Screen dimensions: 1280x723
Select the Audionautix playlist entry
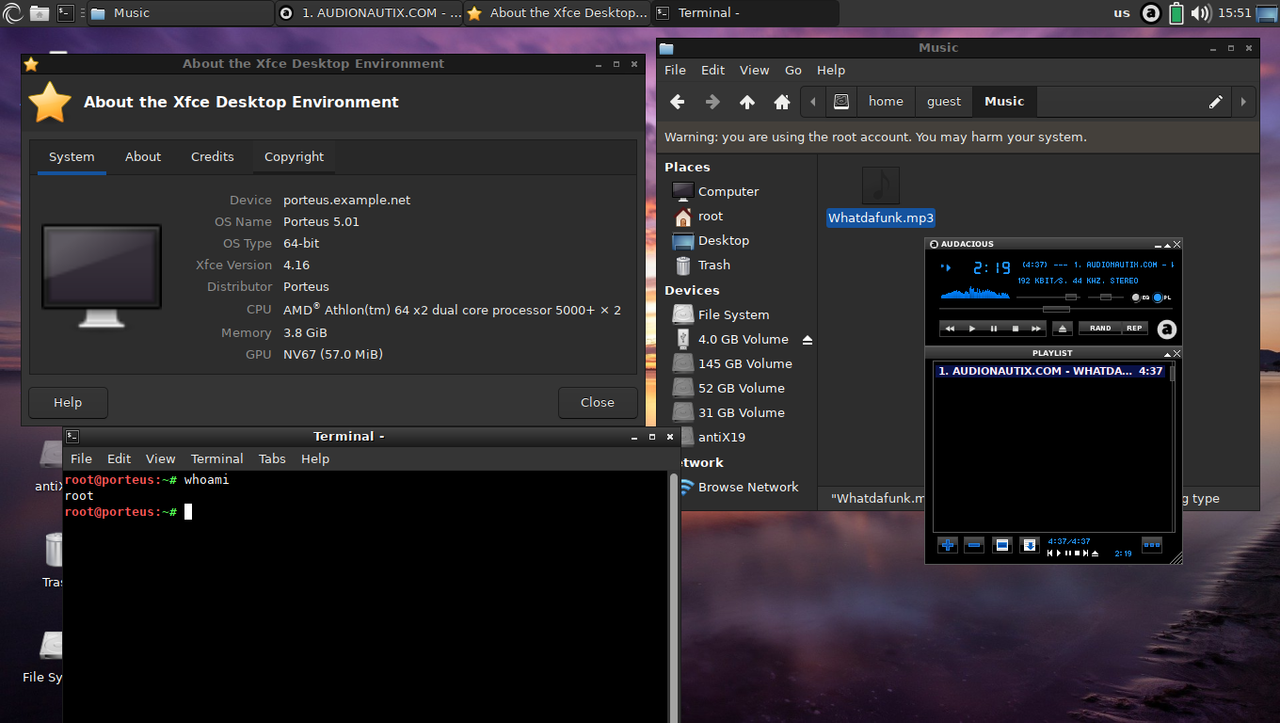[x=1050, y=371]
